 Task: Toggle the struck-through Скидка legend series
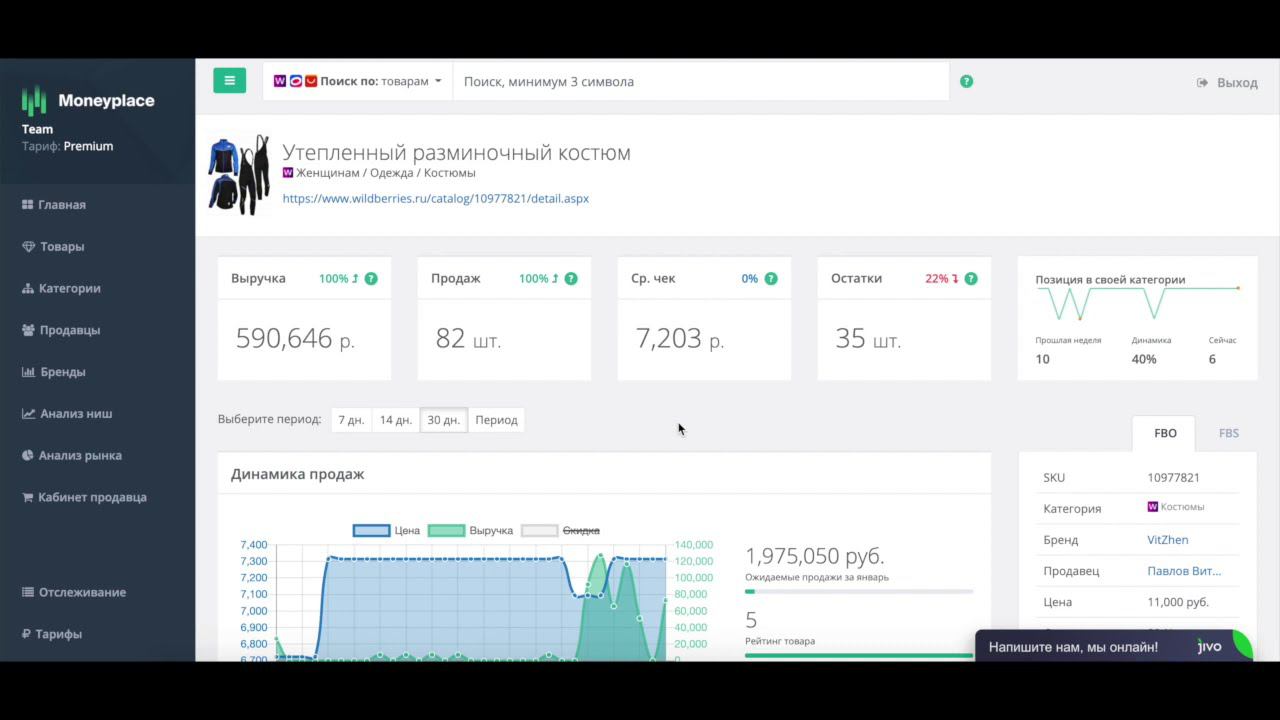[x=560, y=530]
